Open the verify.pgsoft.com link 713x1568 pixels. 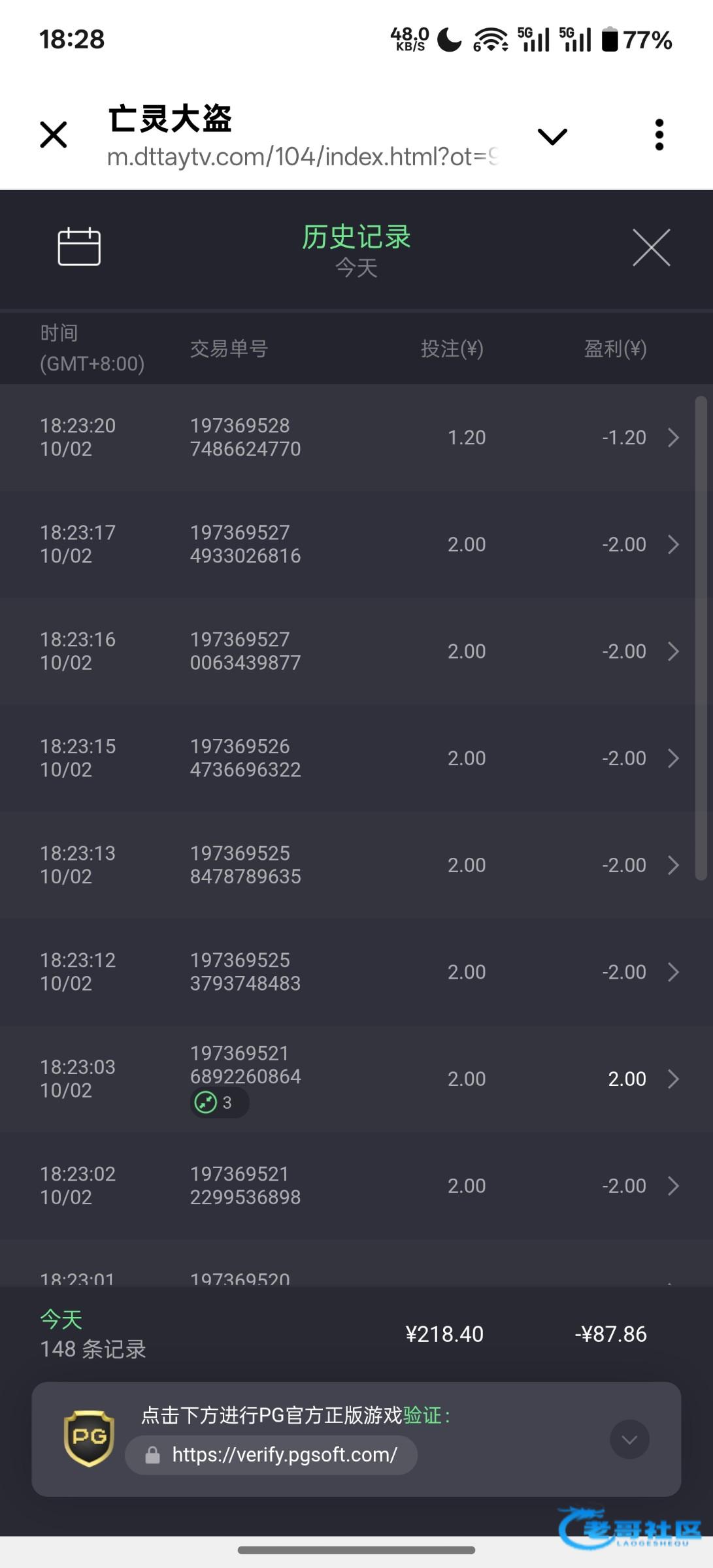pos(284,1454)
